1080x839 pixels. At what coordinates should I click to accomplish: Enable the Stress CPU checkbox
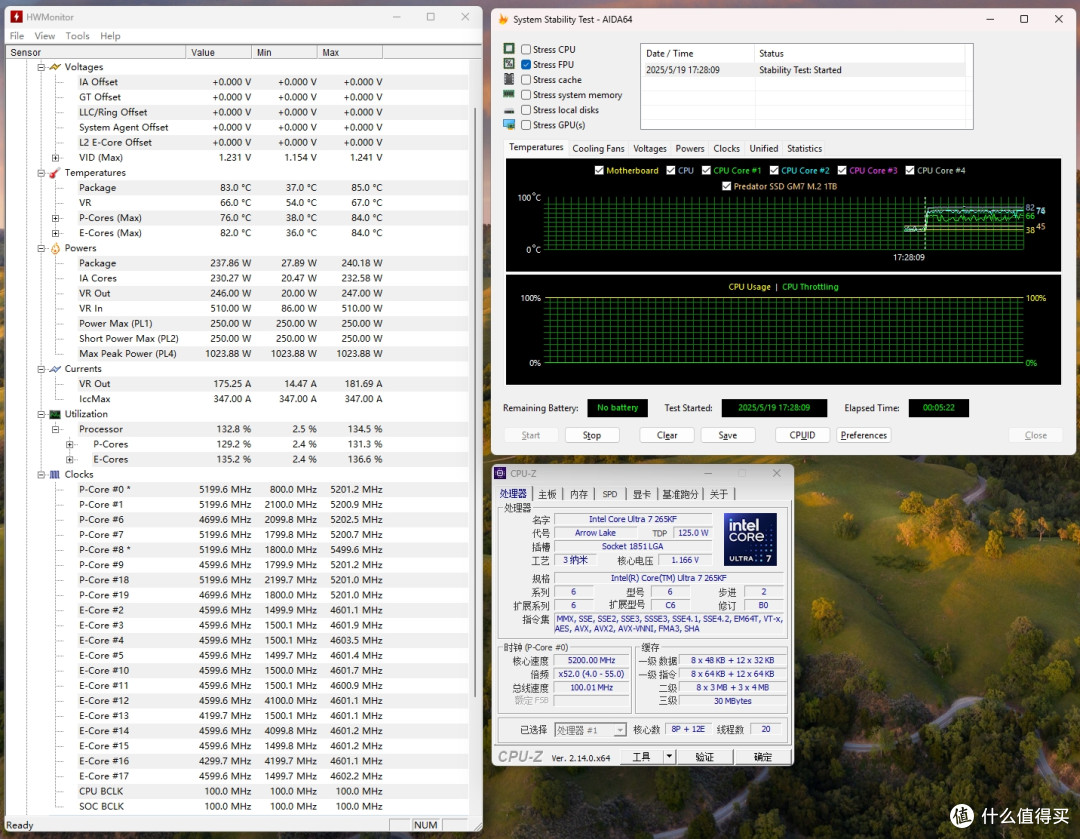click(526, 50)
